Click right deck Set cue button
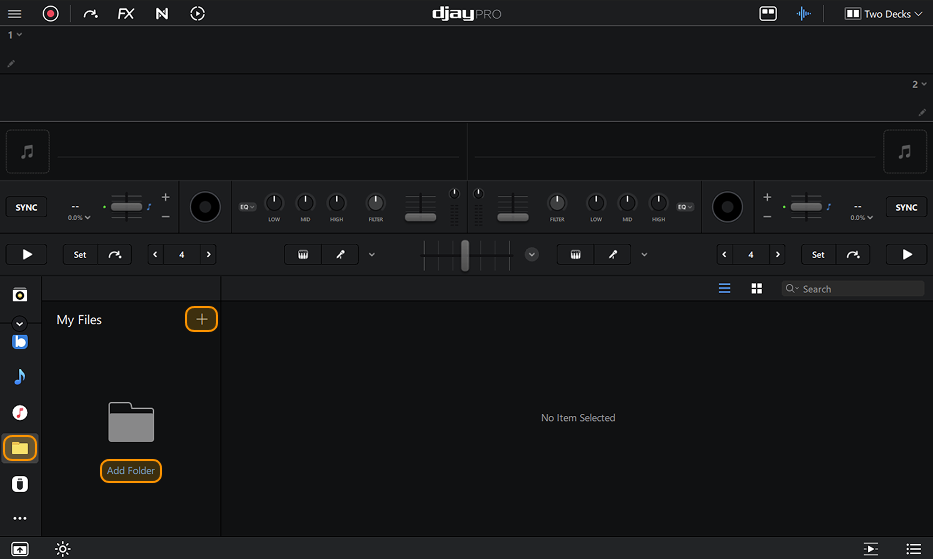The image size is (933, 559). 818,254
